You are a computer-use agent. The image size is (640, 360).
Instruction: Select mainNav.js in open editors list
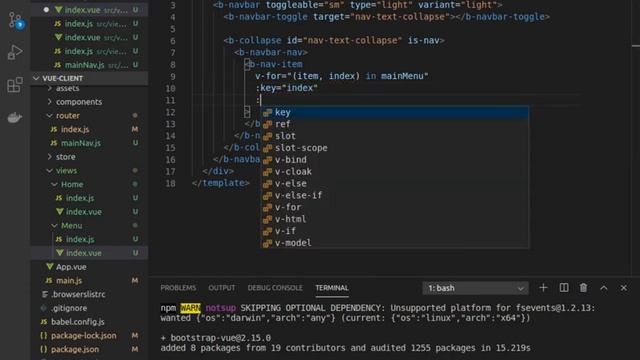click(x=89, y=65)
